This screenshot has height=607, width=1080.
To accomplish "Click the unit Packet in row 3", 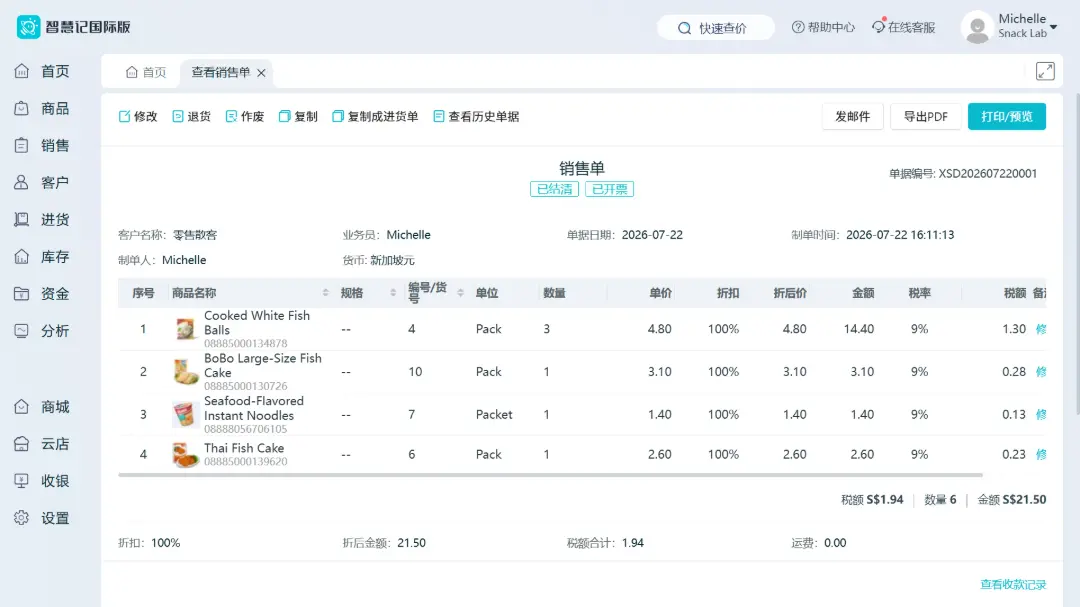I will click(494, 414).
